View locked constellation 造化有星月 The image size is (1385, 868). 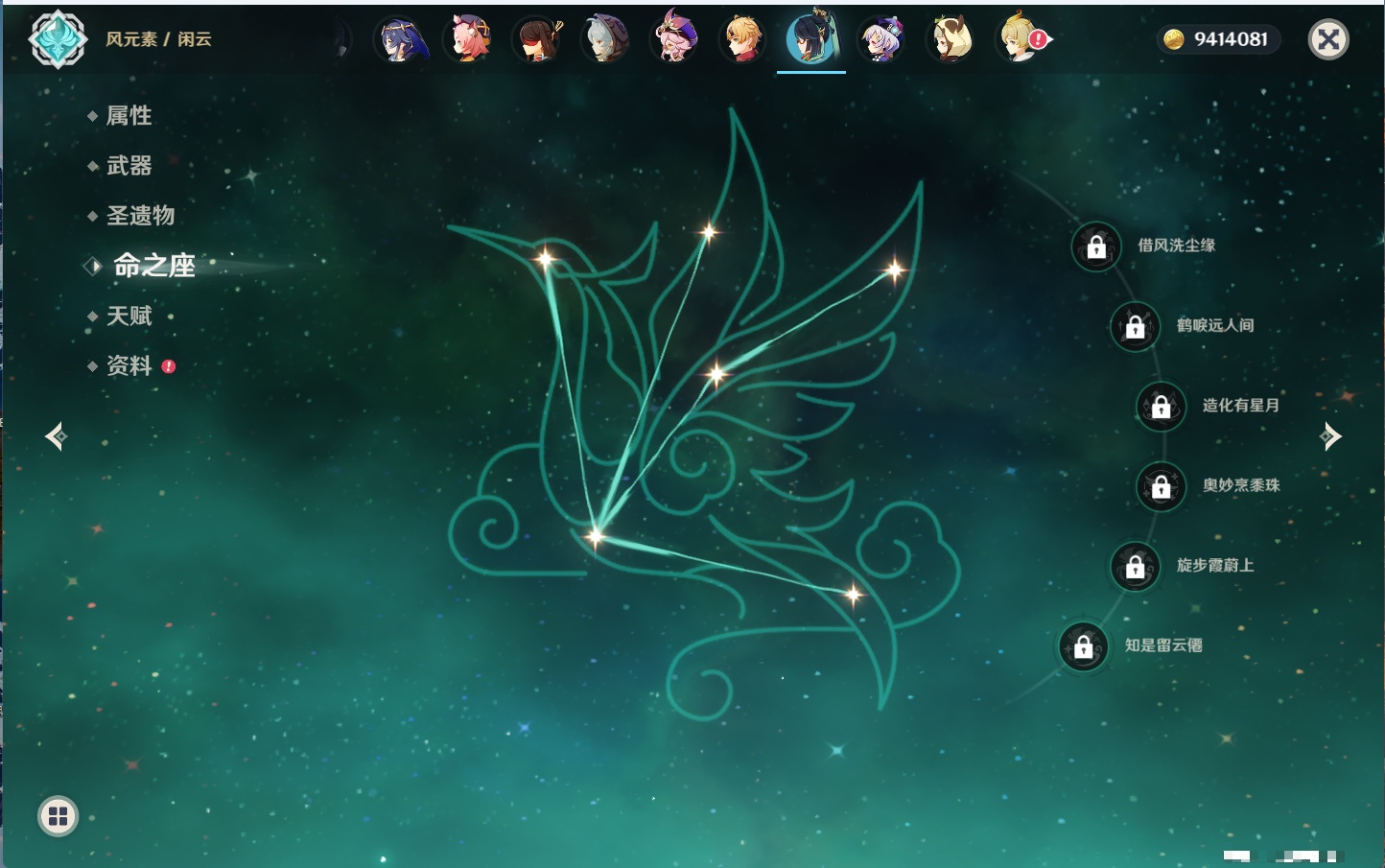click(1161, 406)
